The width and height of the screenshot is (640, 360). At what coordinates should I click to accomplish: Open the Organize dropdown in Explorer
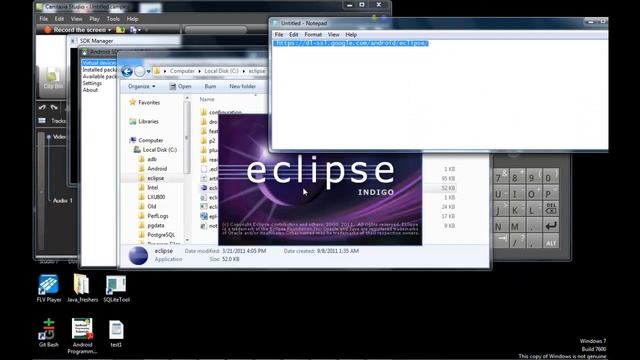pos(142,87)
